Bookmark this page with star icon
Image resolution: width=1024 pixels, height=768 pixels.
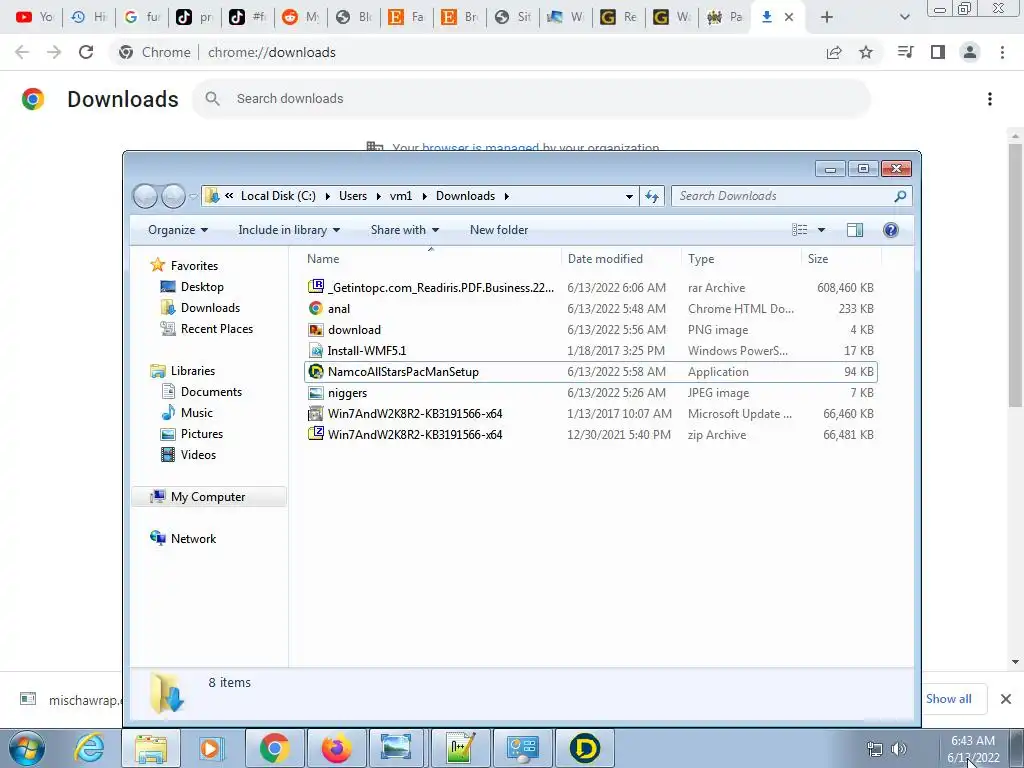(x=866, y=52)
